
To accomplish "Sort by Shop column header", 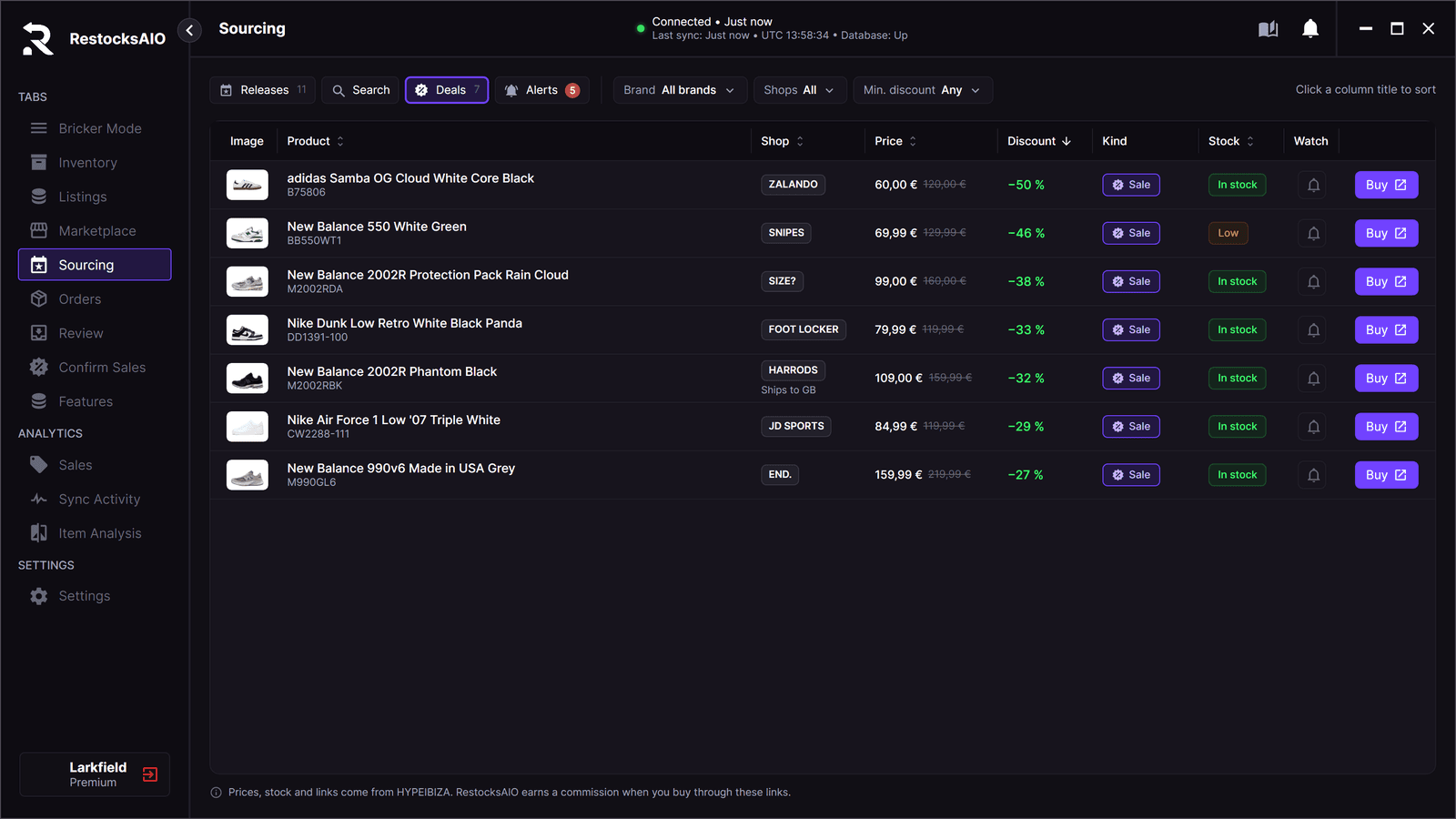I will 783,141.
